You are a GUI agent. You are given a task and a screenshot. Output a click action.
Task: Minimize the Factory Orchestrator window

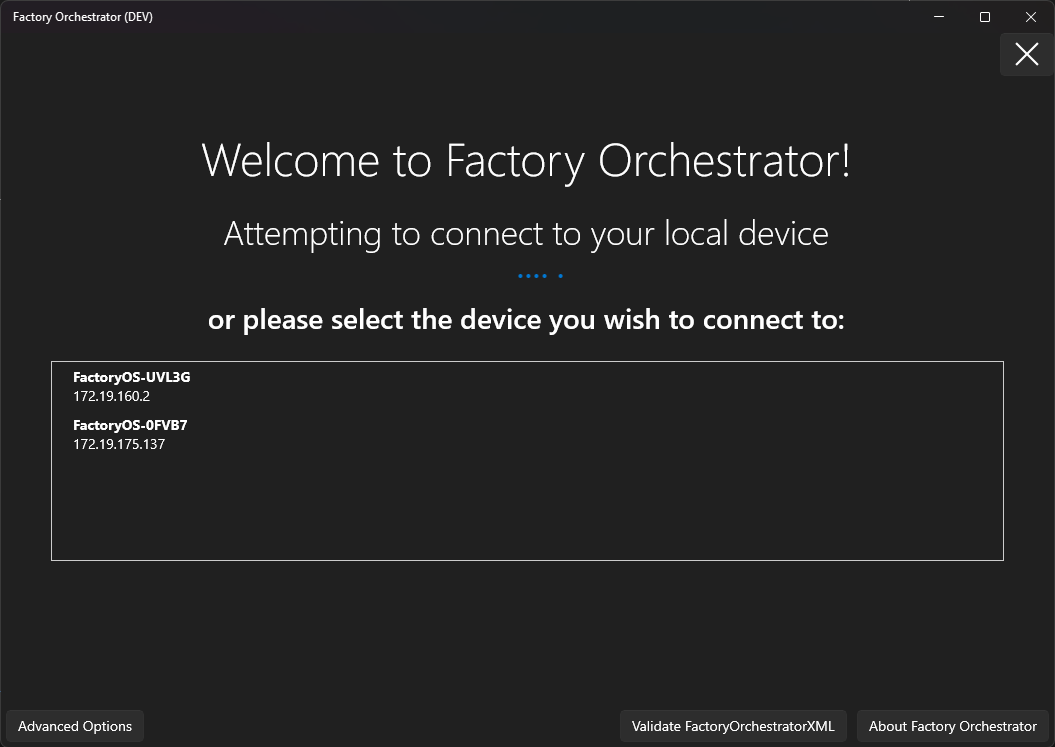point(939,17)
